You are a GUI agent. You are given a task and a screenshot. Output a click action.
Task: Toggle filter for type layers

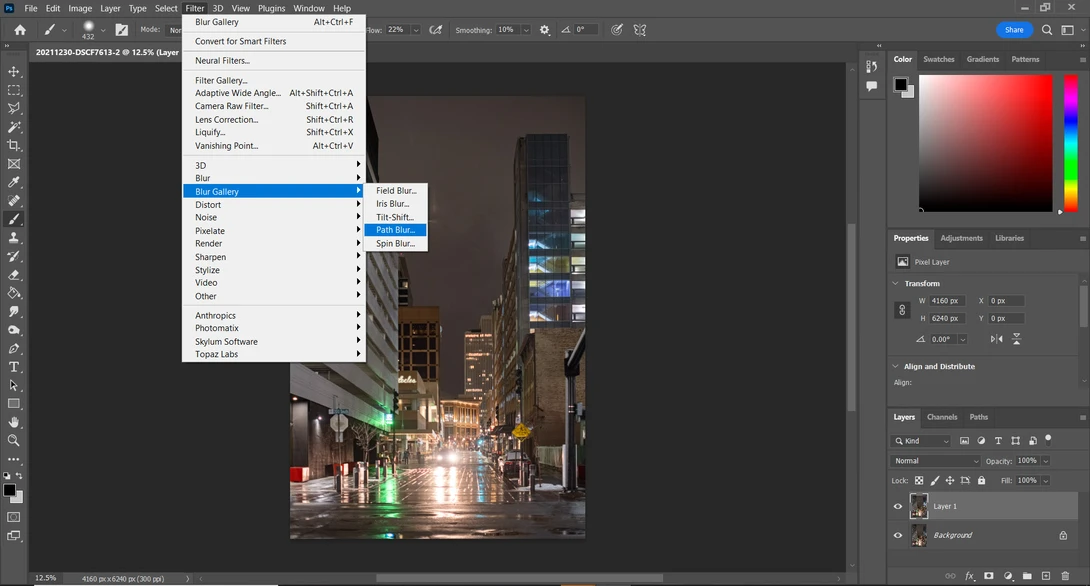click(998, 441)
